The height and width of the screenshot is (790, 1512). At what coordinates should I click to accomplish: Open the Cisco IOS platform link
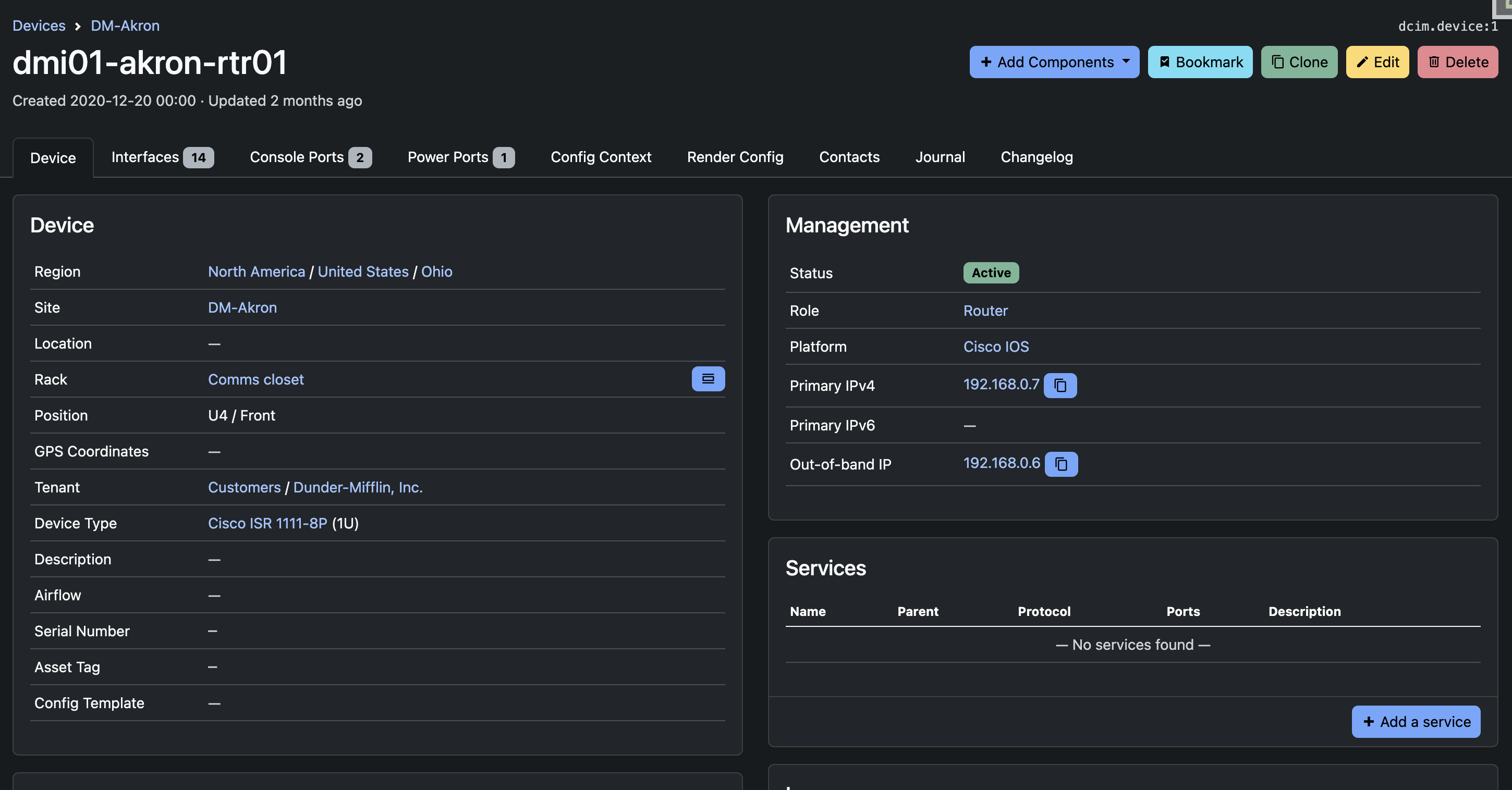click(996, 347)
